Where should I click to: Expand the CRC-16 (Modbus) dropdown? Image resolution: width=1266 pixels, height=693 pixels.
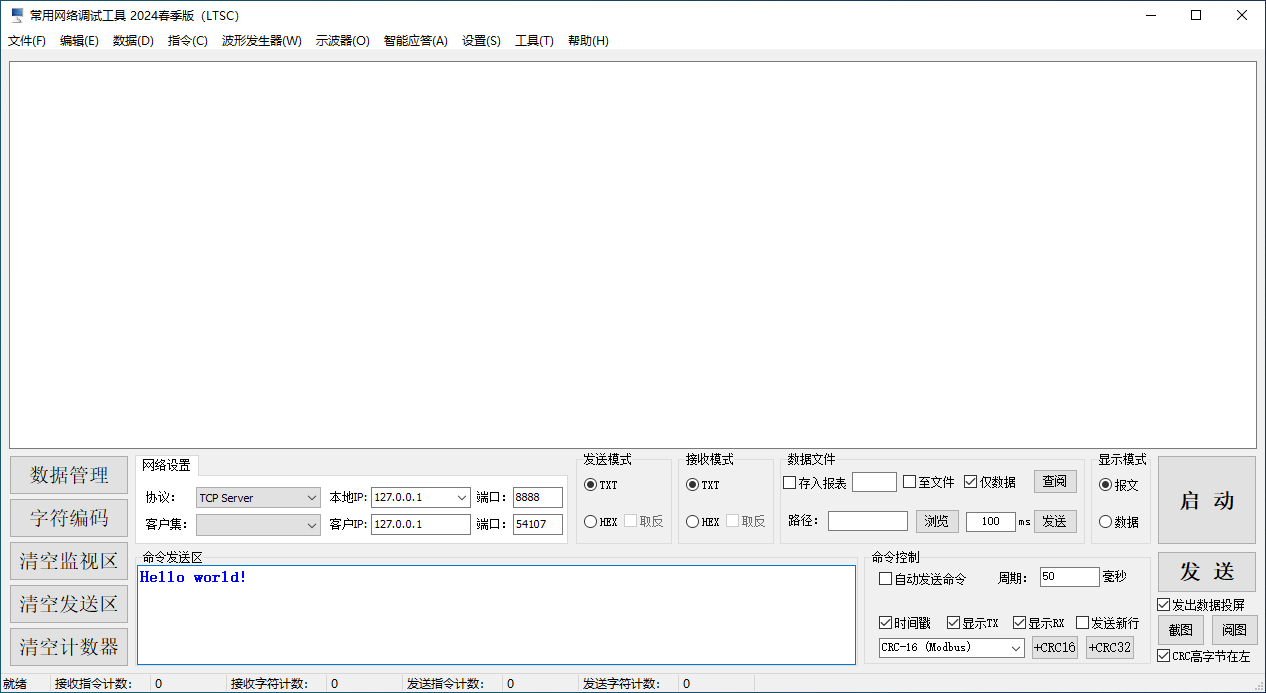coord(1016,648)
